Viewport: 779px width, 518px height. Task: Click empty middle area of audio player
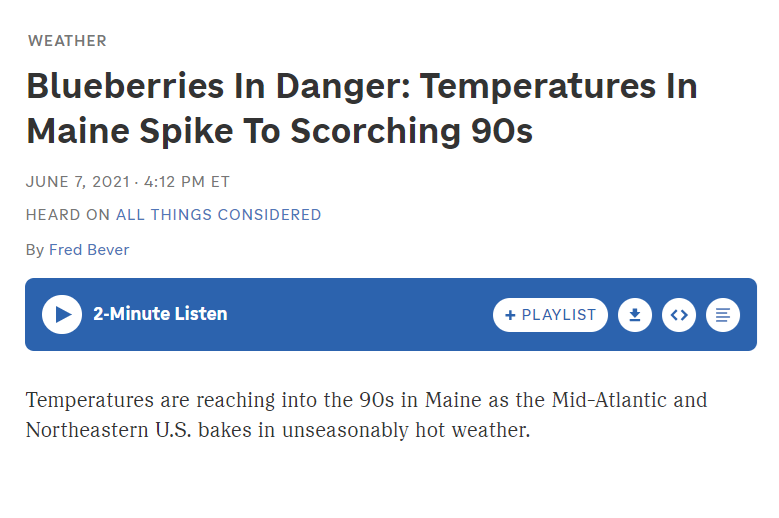360,315
